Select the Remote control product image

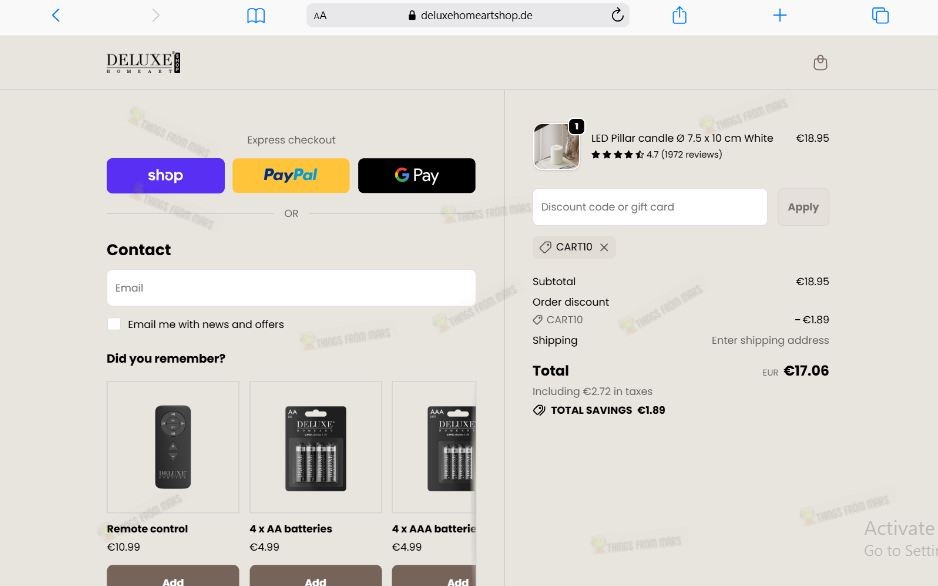pyautogui.click(x=173, y=447)
